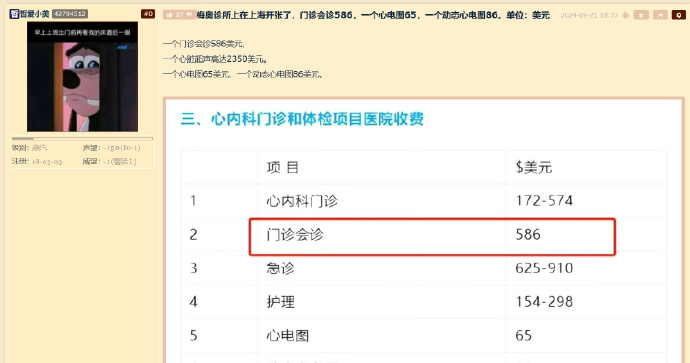Click the thumbs-up like icon
The height and width of the screenshot is (363, 690).
169,15
